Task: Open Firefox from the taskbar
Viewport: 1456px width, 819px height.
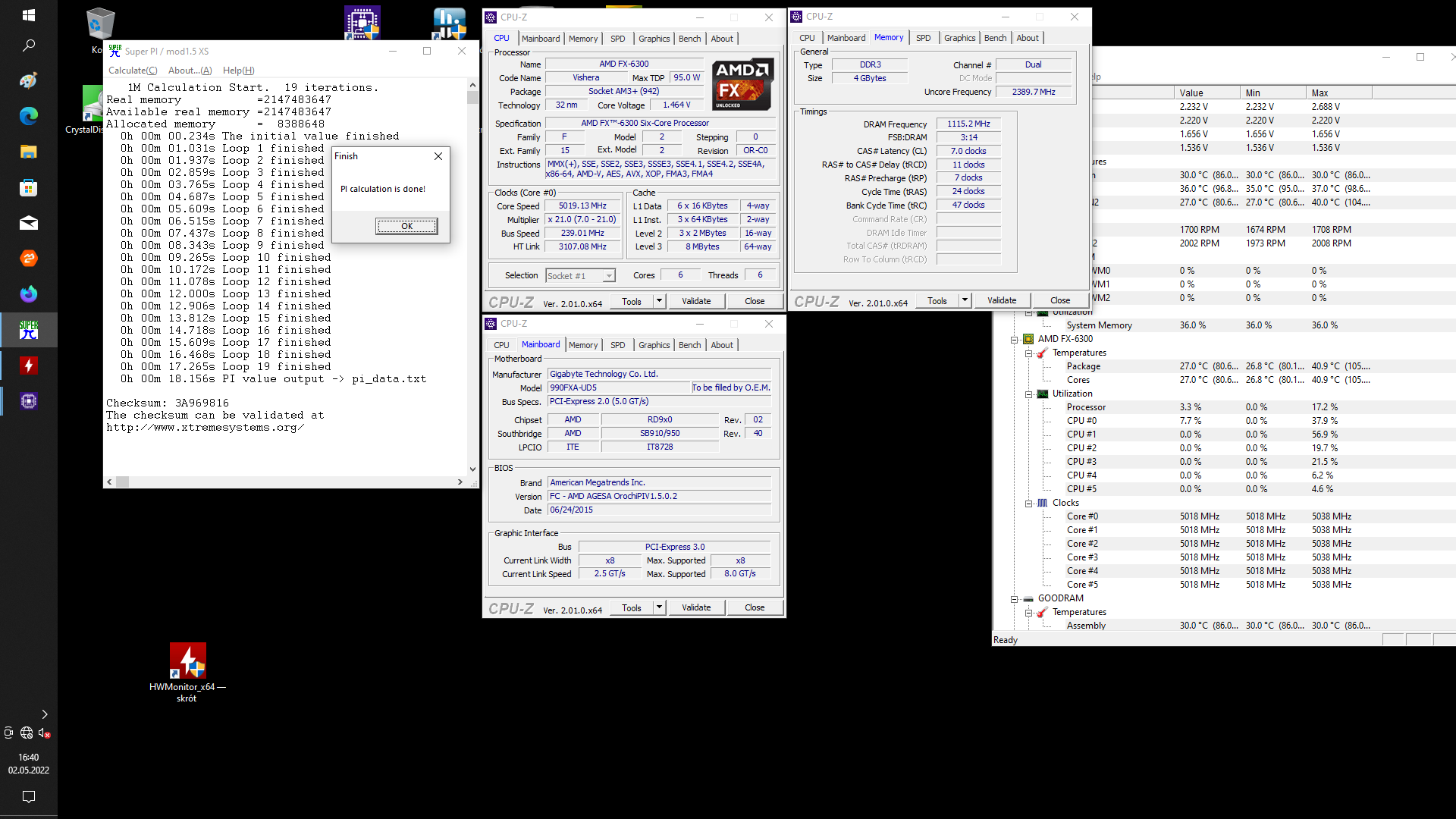Action: [x=28, y=294]
